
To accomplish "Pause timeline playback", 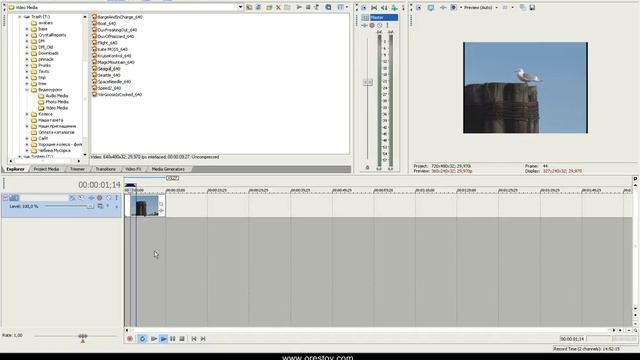I will click(173, 339).
